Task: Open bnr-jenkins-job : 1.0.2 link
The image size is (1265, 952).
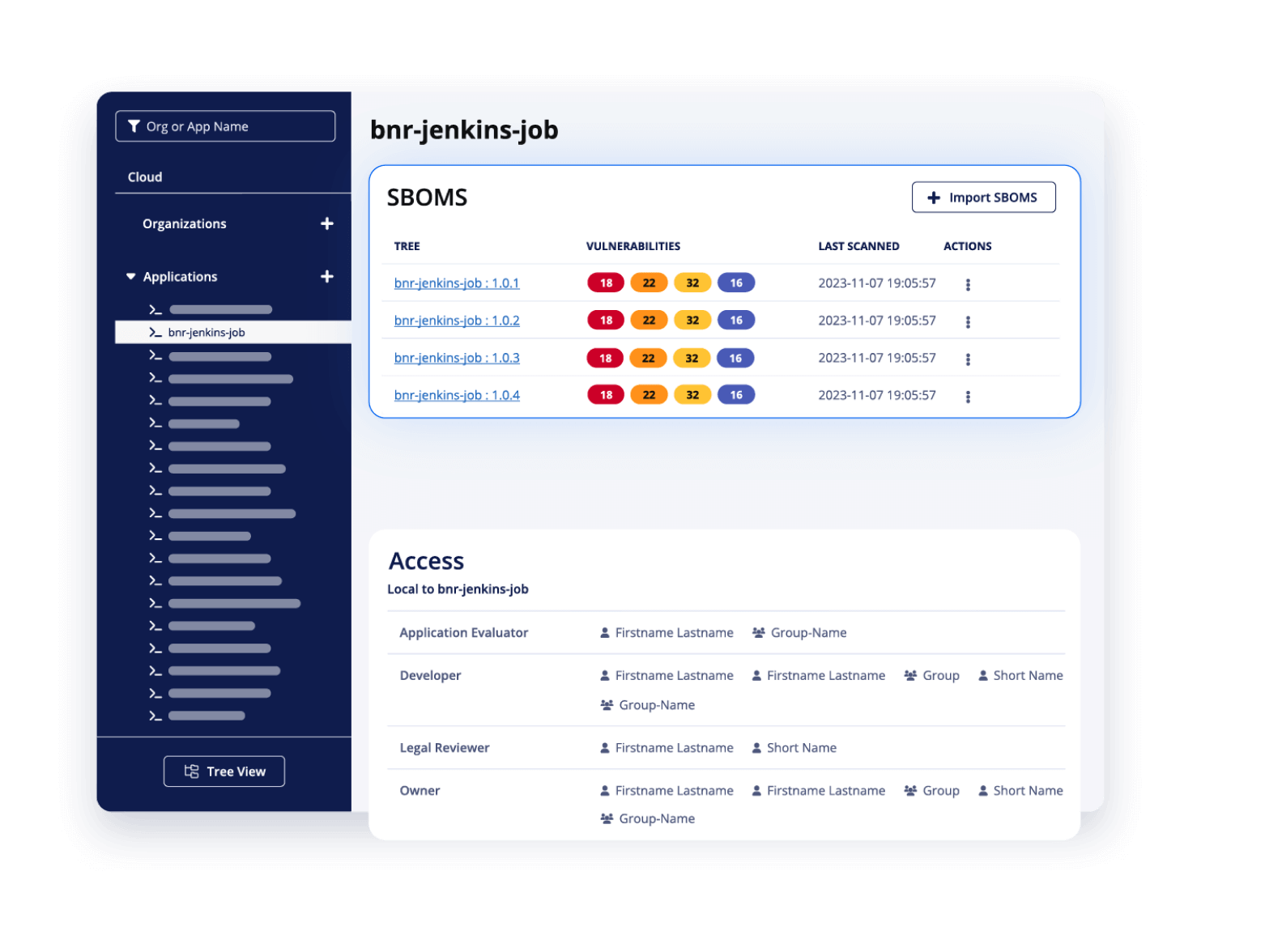Action: [x=457, y=321]
